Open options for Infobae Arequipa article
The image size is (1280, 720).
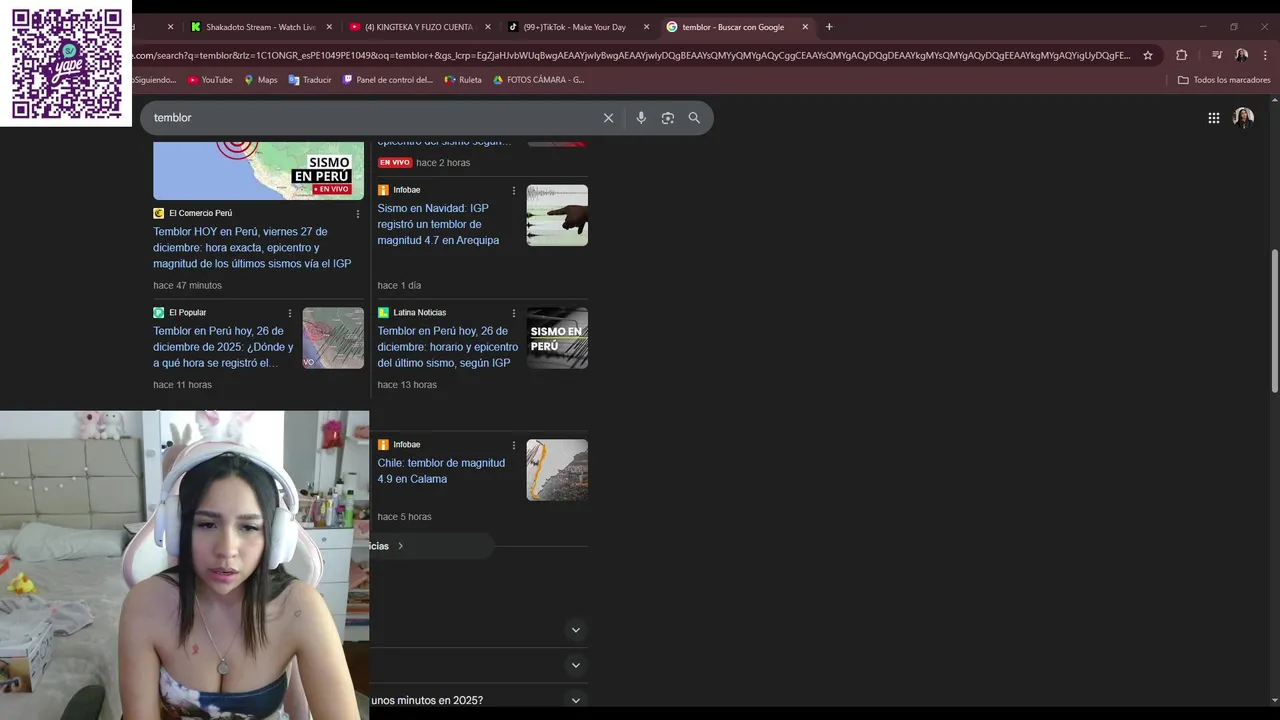click(x=514, y=191)
